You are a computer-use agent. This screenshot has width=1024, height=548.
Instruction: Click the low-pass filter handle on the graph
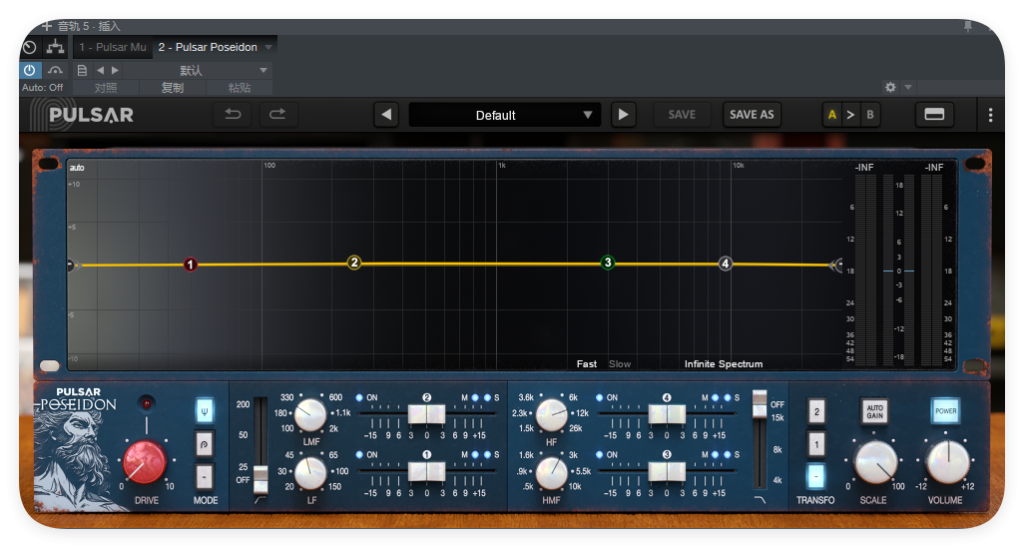pos(836,265)
